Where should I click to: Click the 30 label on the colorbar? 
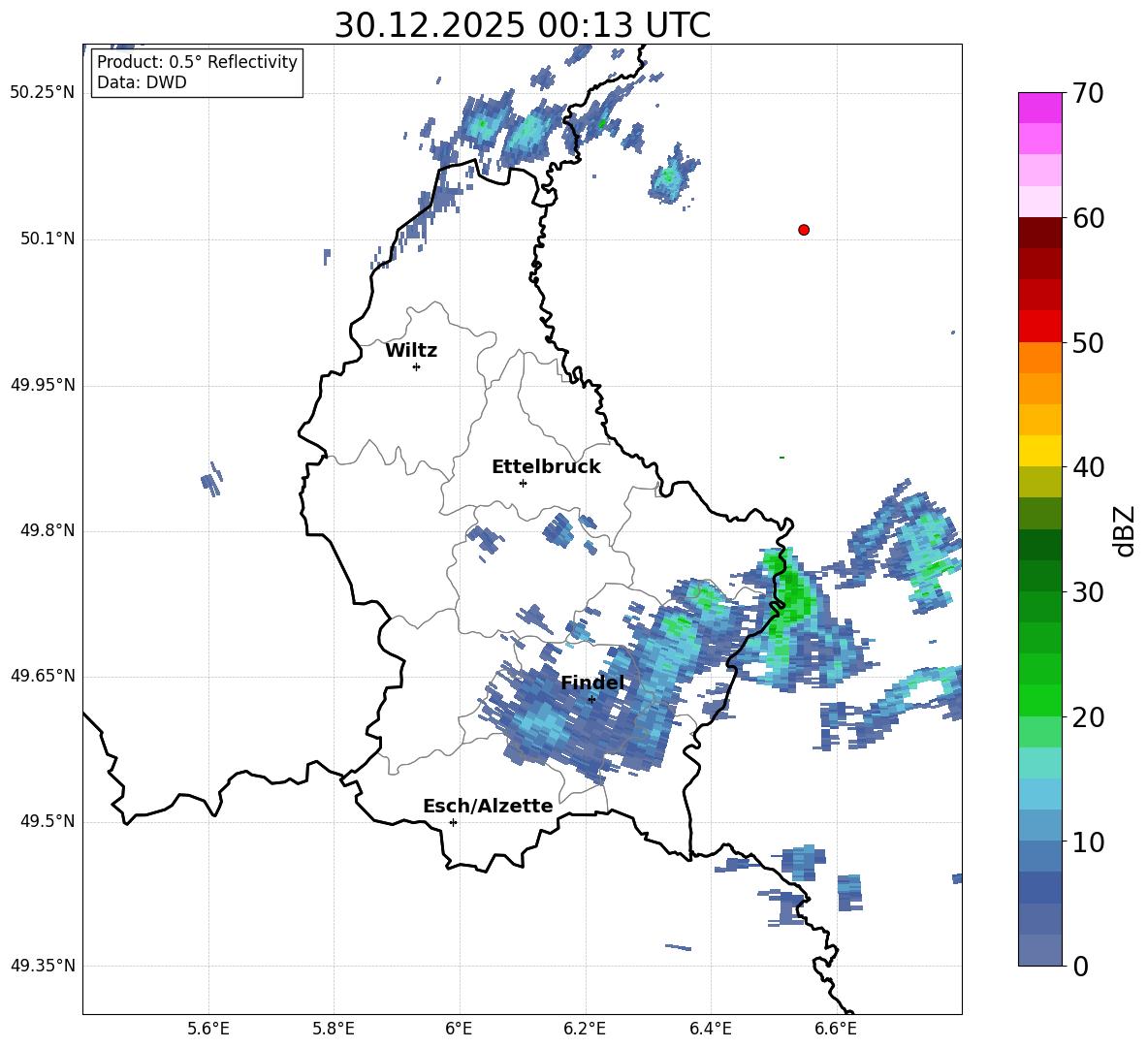(1087, 591)
